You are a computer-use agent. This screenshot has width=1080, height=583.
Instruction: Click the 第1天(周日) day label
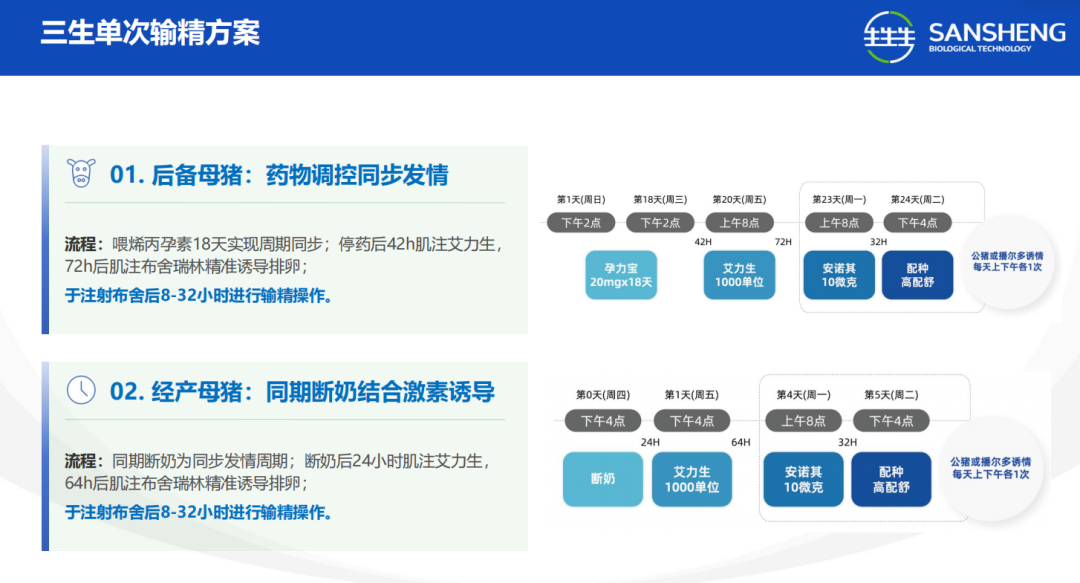coord(581,200)
